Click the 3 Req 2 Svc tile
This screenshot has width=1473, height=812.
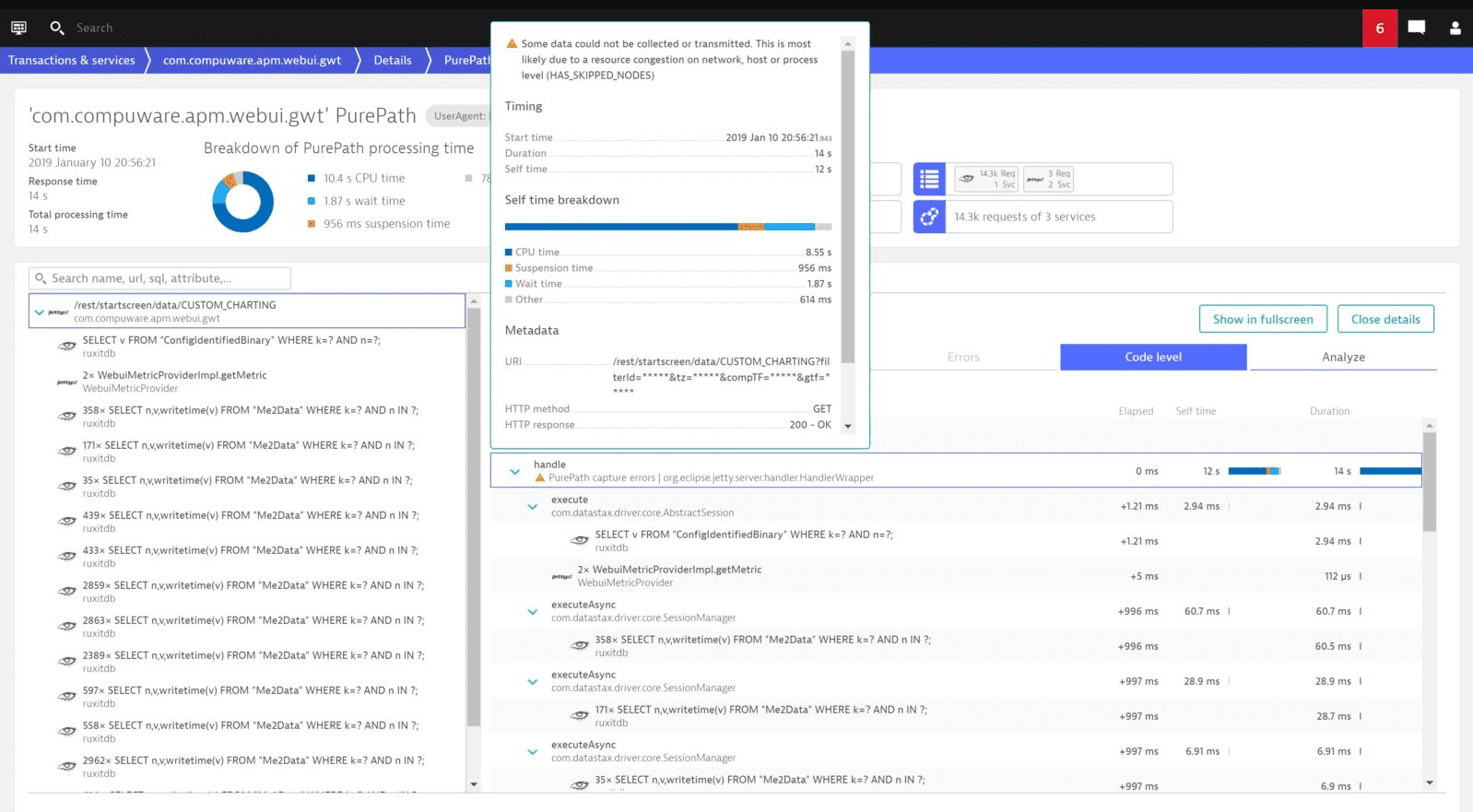tap(1049, 179)
